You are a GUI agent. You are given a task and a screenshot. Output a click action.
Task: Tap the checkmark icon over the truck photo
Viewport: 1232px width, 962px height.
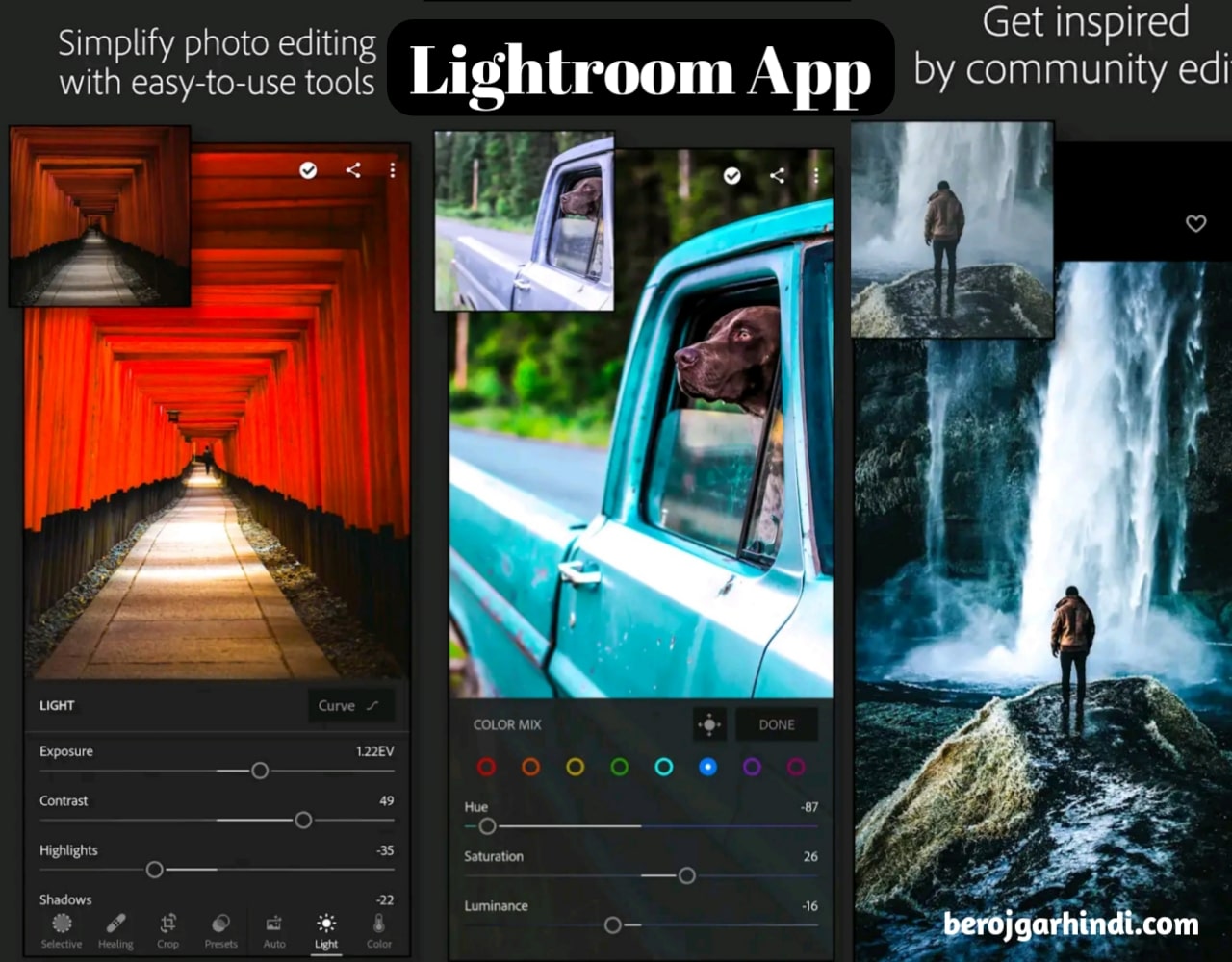pyautogui.click(x=732, y=176)
